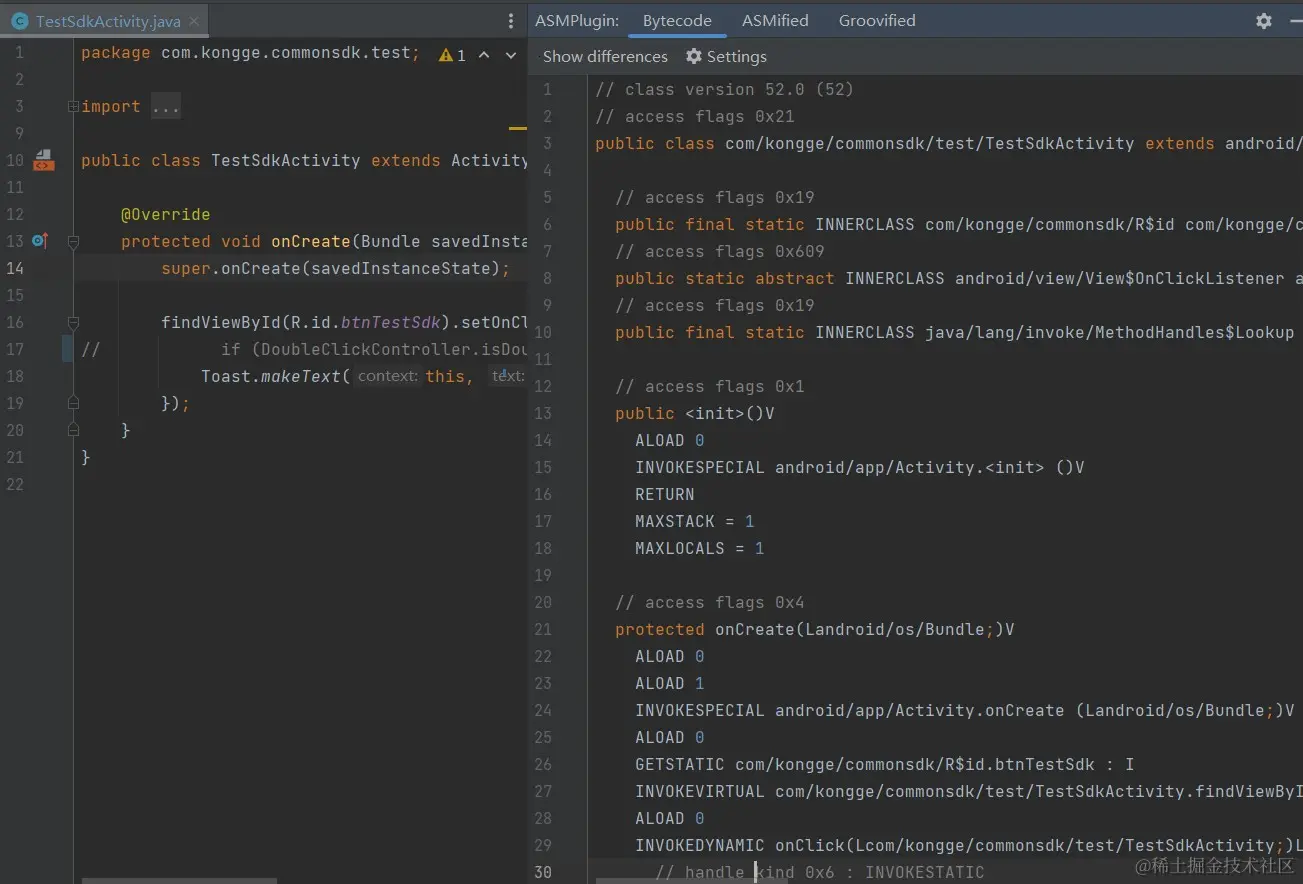1303x884 pixels.
Task: Click the '// class version 52.0 (52)' comment
Action: [724, 89]
